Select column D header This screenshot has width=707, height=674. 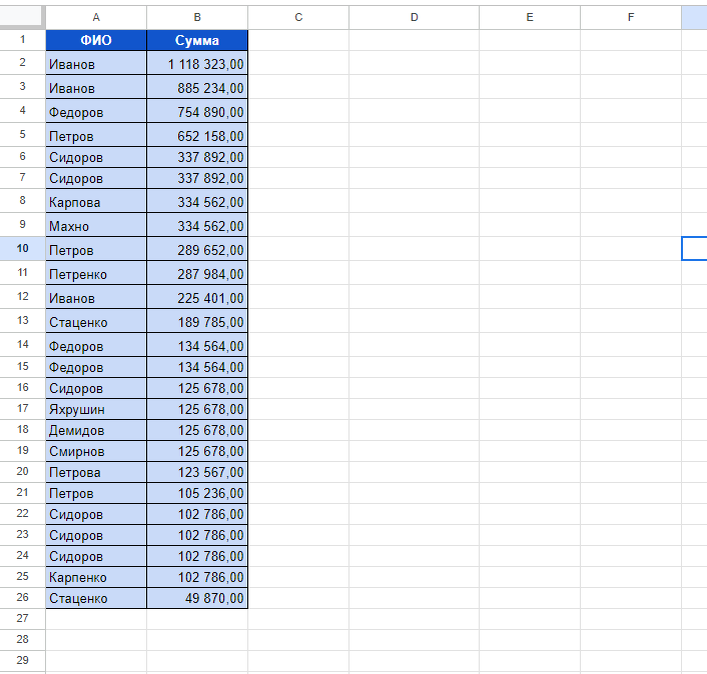tap(414, 18)
